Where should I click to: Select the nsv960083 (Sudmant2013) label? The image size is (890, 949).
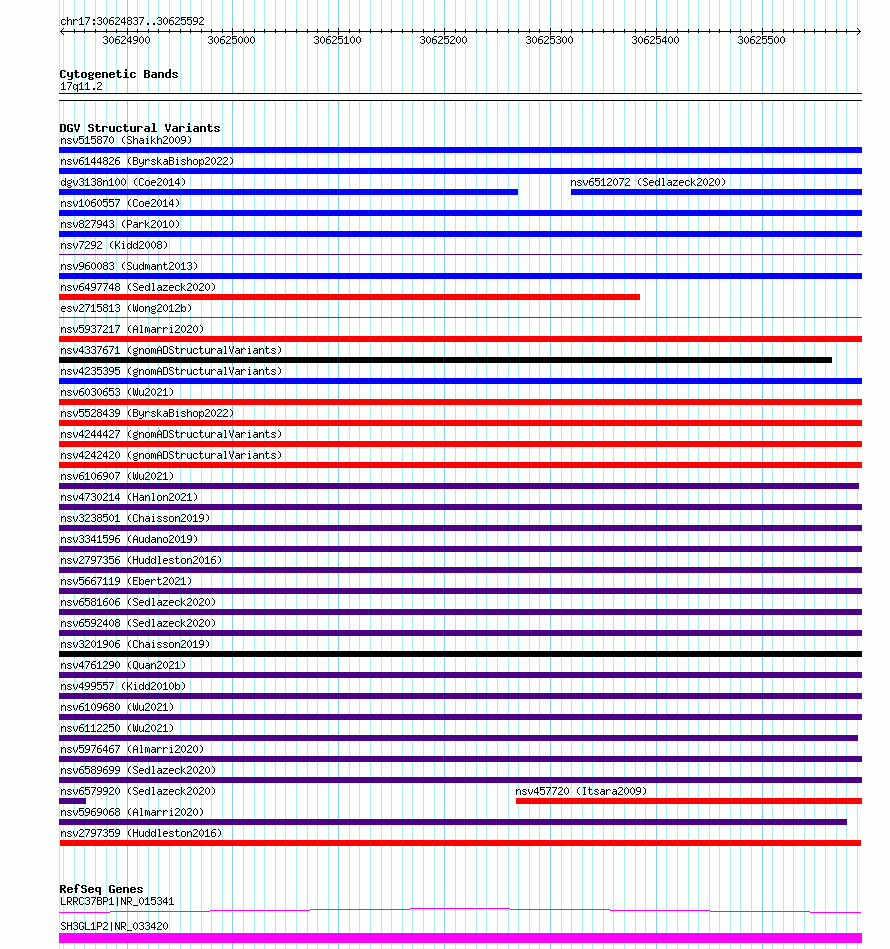coord(129,266)
